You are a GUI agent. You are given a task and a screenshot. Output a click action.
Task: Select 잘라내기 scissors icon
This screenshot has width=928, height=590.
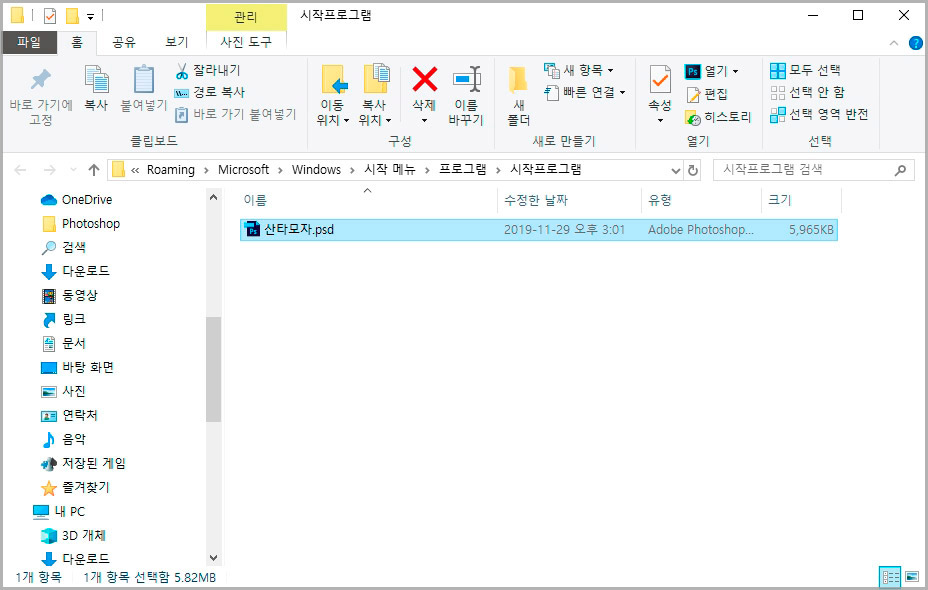click(x=182, y=71)
